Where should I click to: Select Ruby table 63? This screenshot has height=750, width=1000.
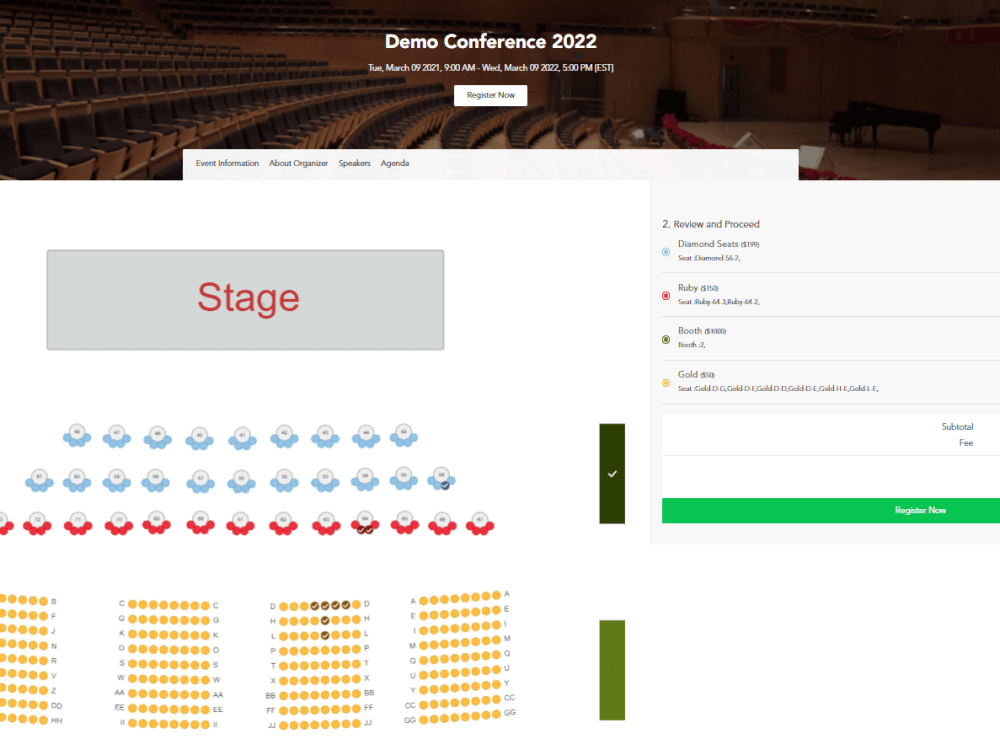[327, 524]
